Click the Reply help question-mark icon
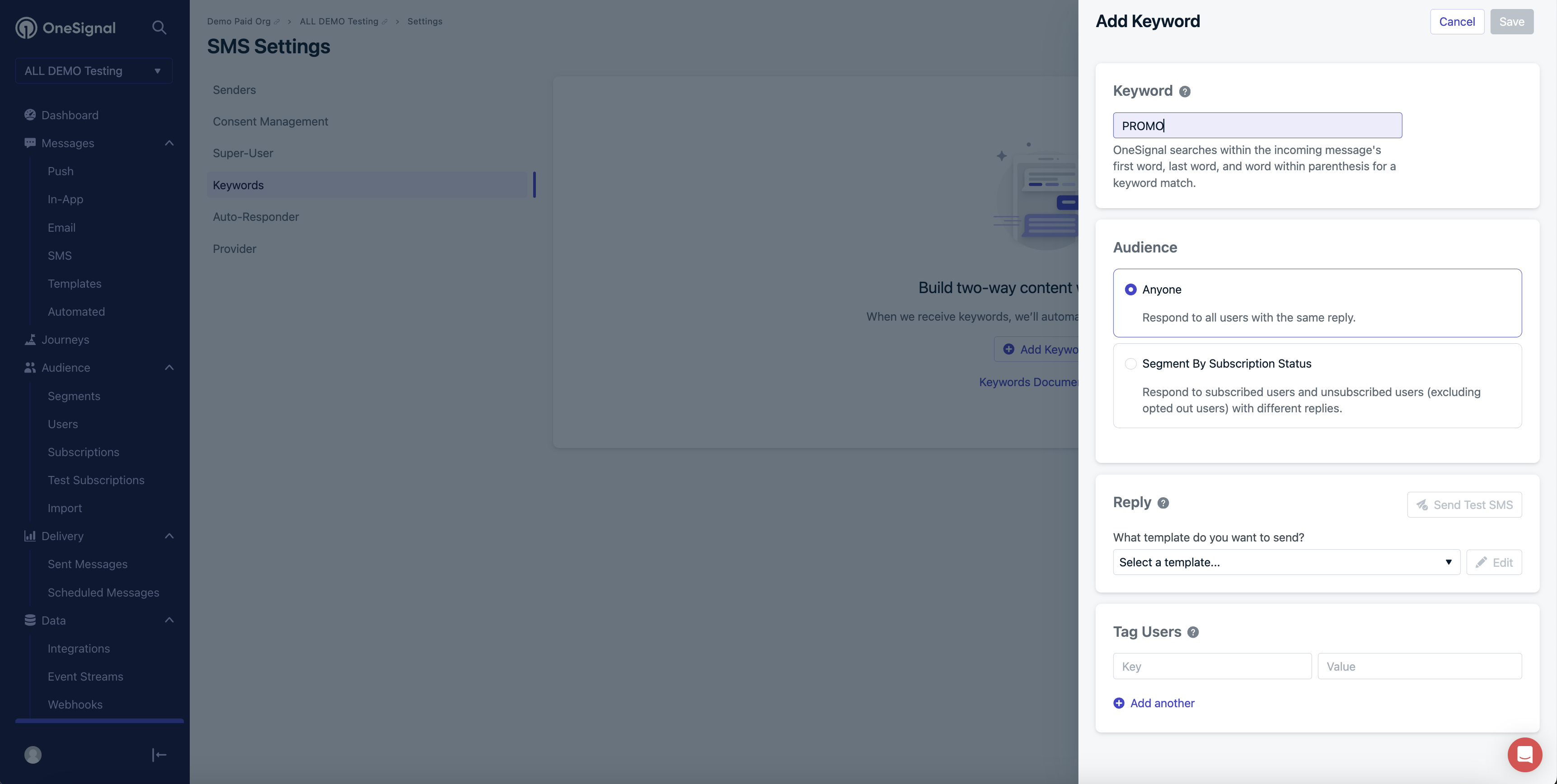 click(1163, 503)
